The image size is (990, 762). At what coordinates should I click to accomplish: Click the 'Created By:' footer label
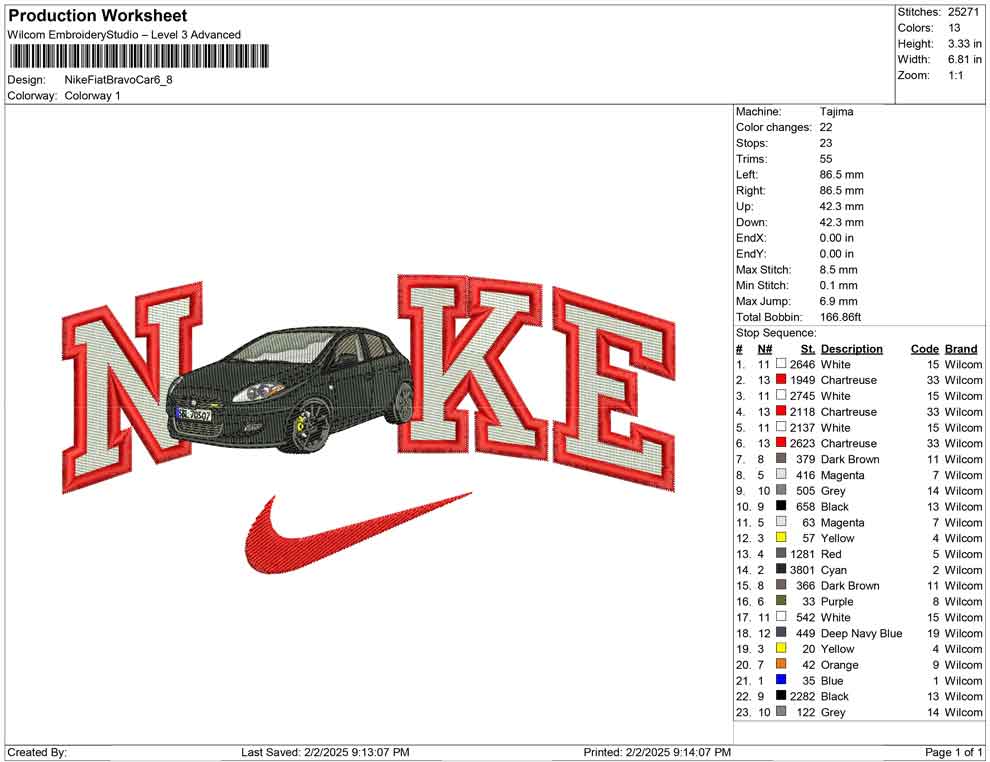point(37,753)
